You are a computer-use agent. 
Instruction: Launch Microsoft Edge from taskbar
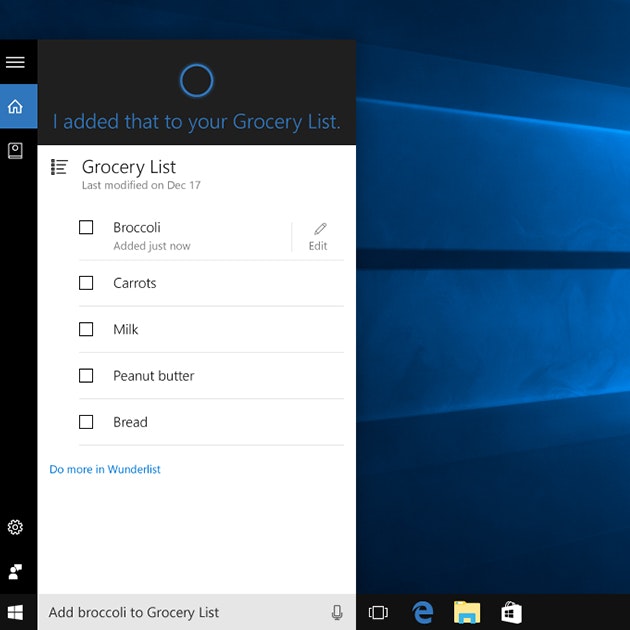pos(423,612)
